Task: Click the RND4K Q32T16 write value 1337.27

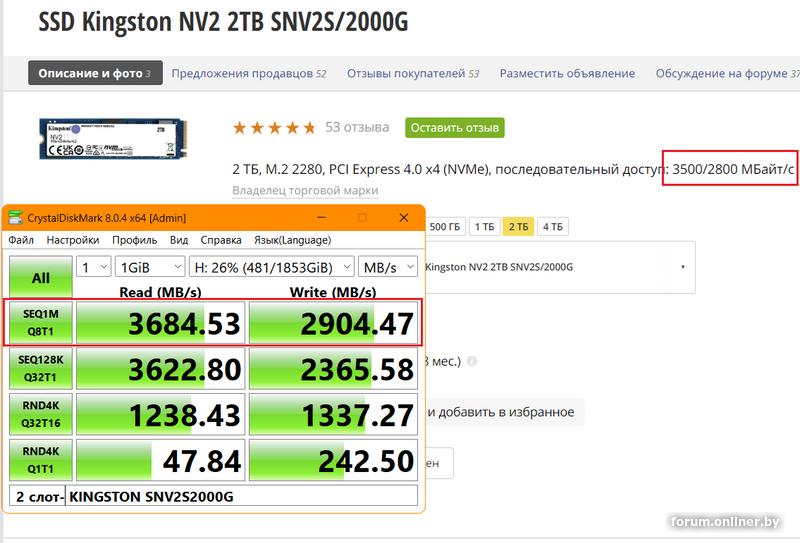Action: (x=333, y=414)
